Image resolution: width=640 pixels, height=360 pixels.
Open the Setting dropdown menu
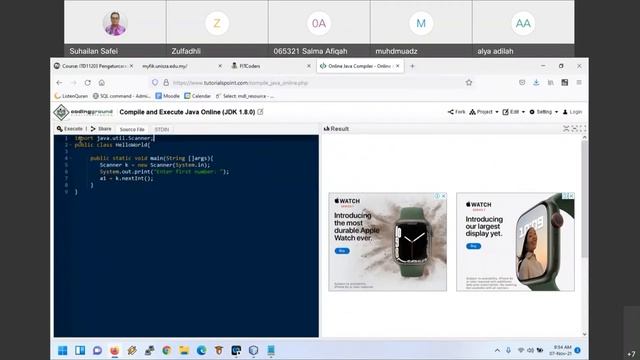pos(543,112)
